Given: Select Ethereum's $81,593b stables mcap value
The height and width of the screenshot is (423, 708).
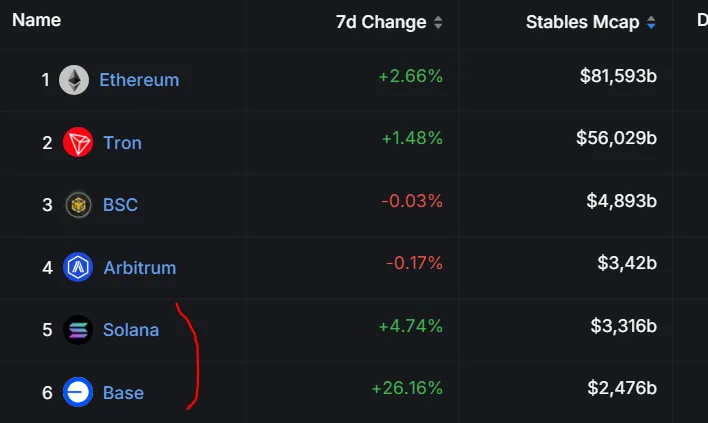Looking at the screenshot, I should click(617, 76).
